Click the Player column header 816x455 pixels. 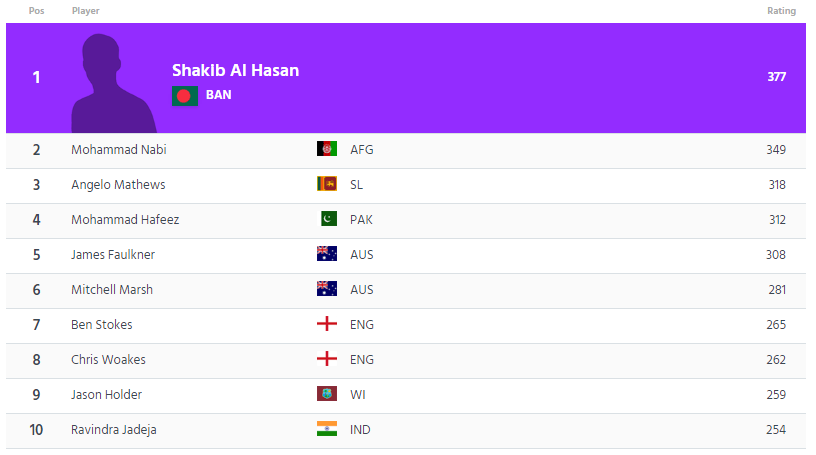pos(85,11)
